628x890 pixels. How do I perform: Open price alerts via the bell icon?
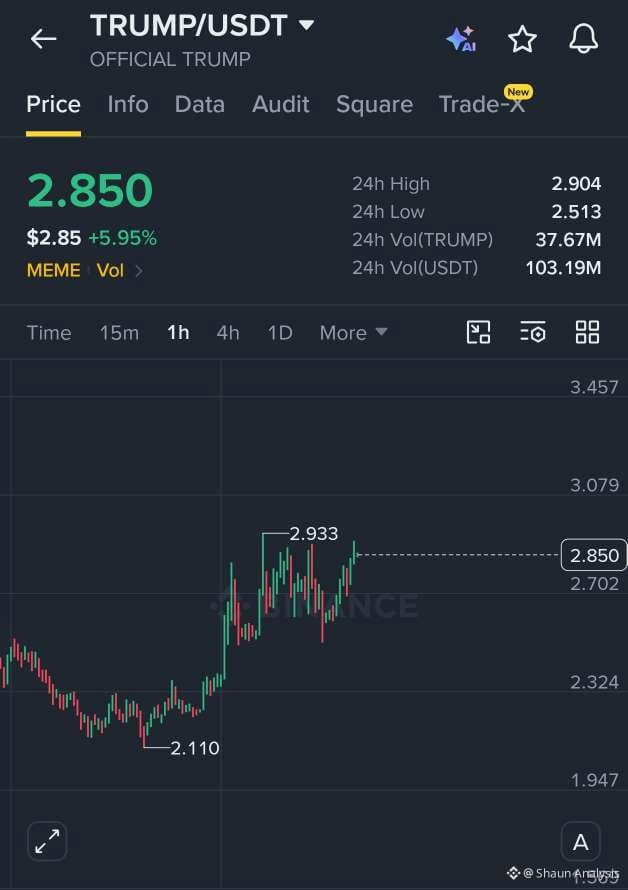tap(584, 39)
